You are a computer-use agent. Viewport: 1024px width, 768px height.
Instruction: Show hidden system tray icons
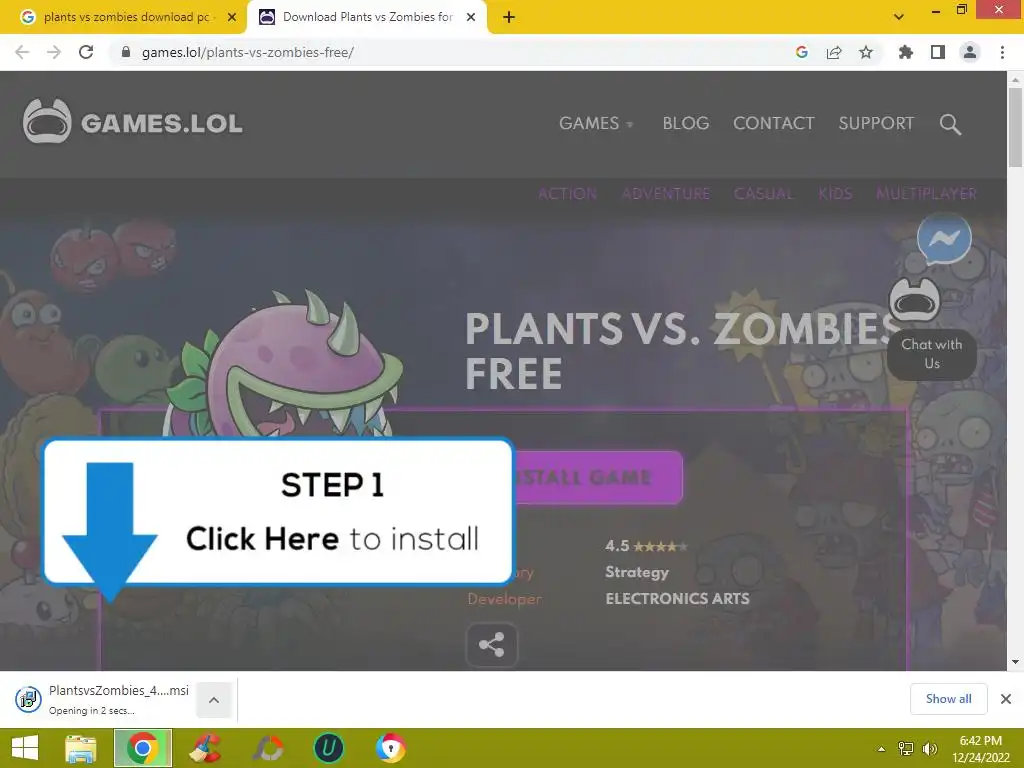click(x=882, y=749)
